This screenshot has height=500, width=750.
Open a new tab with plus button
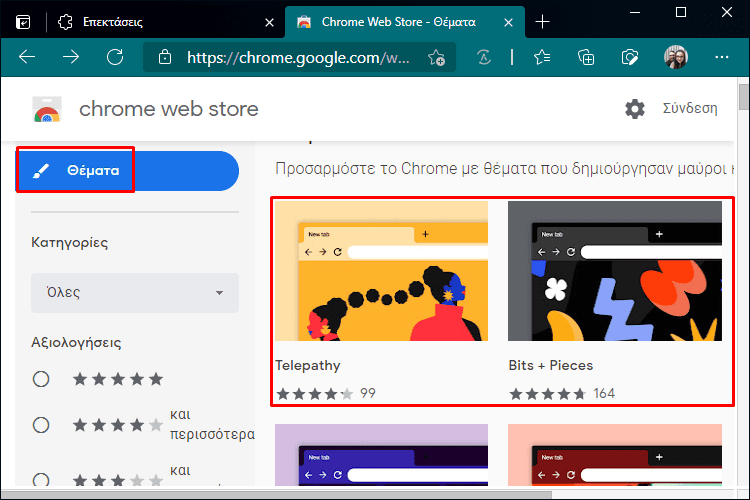pyautogui.click(x=542, y=22)
